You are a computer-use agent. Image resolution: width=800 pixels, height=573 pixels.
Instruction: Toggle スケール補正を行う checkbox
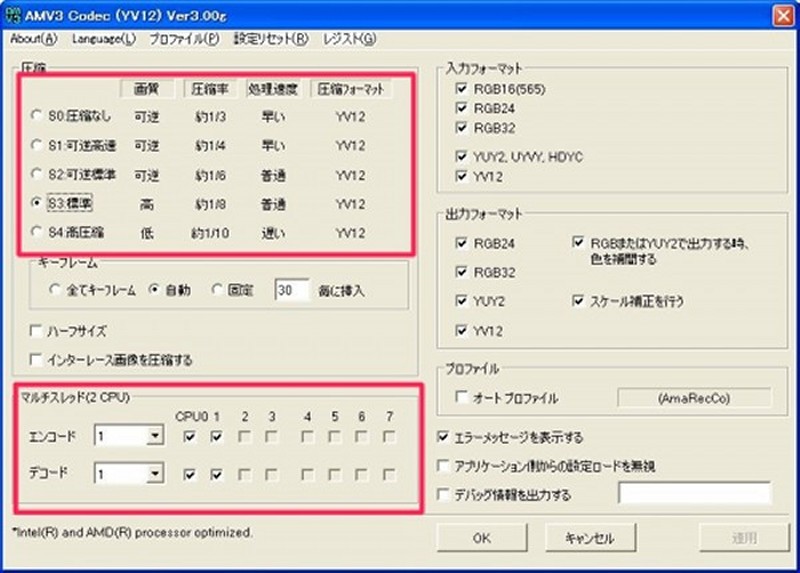pos(578,301)
